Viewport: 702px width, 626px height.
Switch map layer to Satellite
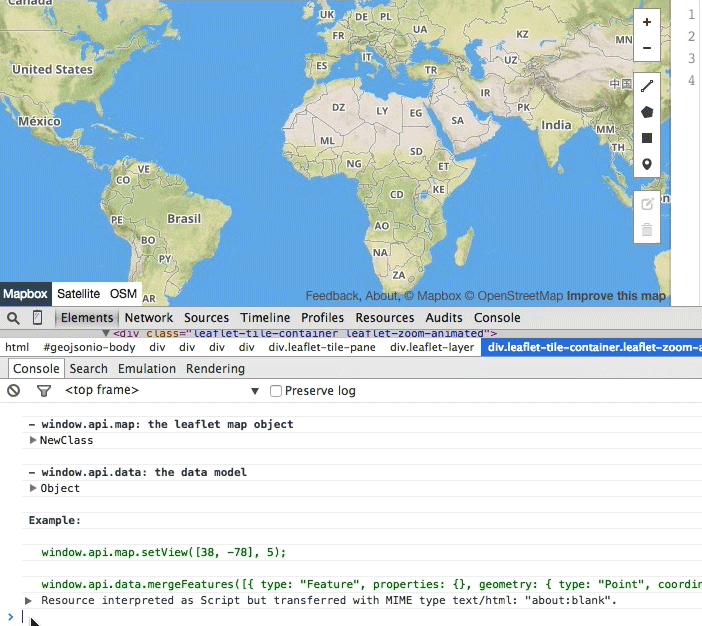[78, 294]
